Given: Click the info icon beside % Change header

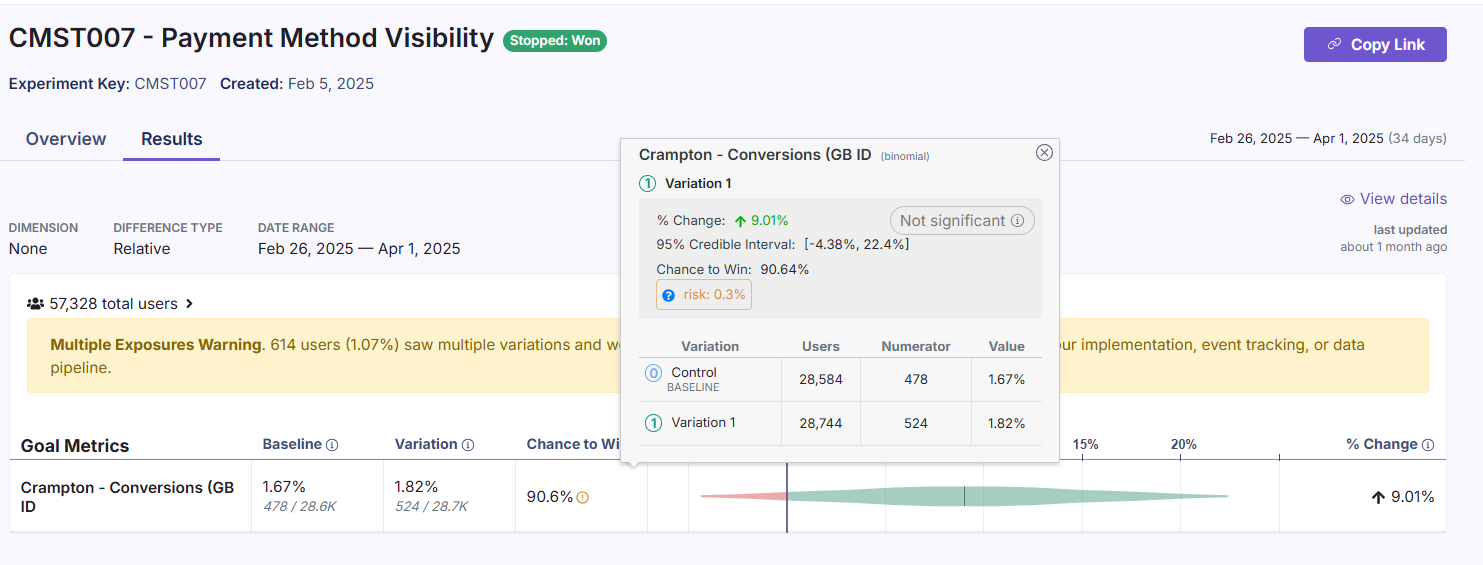Looking at the screenshot, I should (x=1428, y=445).
